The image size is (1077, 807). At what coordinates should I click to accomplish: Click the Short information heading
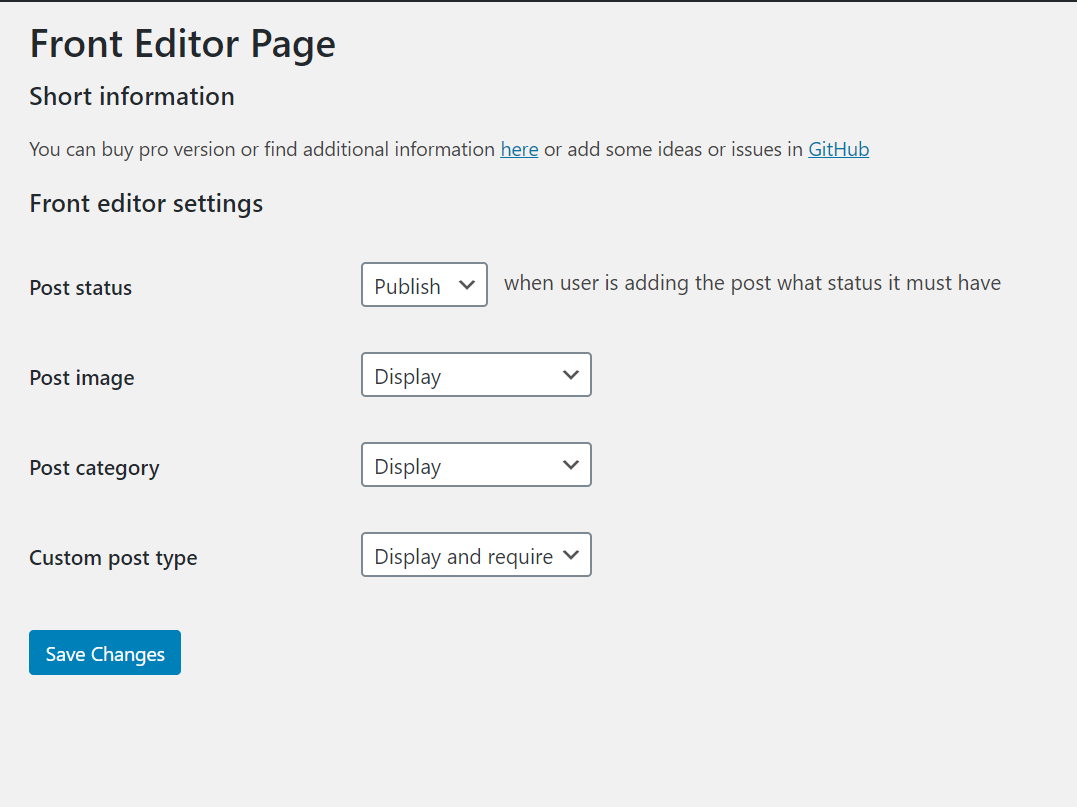[131, 96]
